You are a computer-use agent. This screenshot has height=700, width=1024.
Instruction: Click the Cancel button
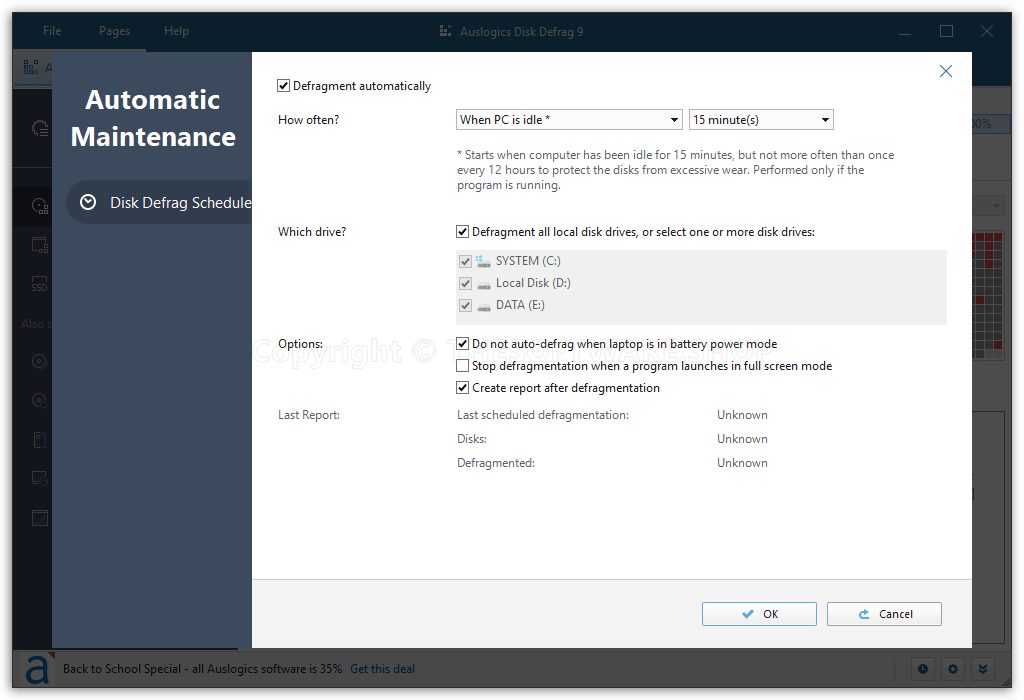tap(884, 614)
